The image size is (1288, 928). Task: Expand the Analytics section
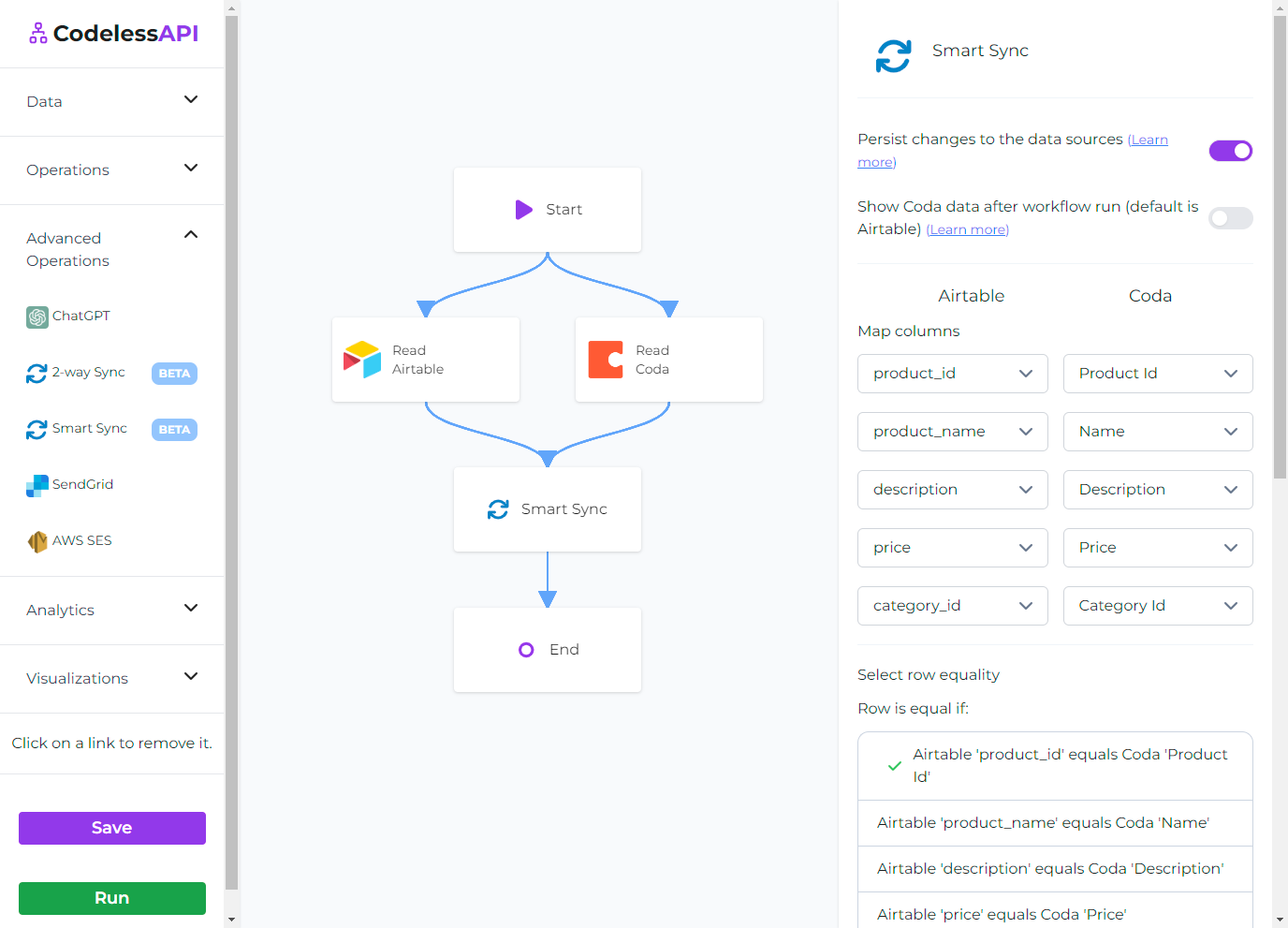[112, 611]
